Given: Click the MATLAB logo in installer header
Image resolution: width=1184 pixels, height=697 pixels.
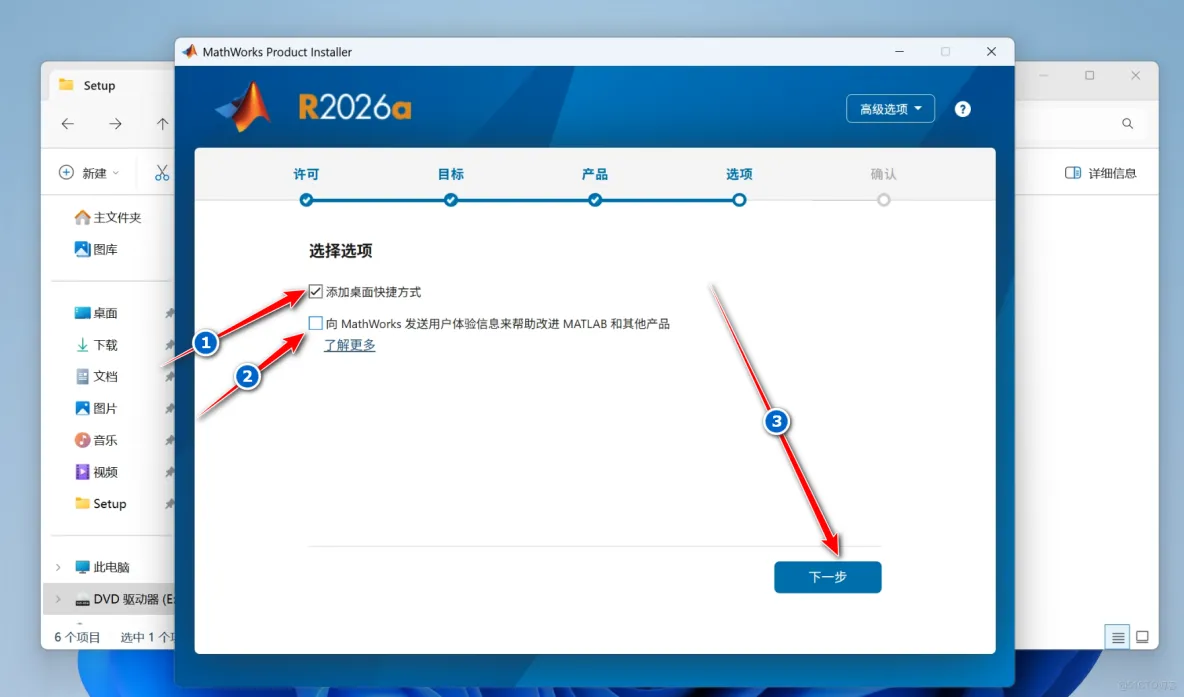Looking at the screenshot, I should 244,107.
